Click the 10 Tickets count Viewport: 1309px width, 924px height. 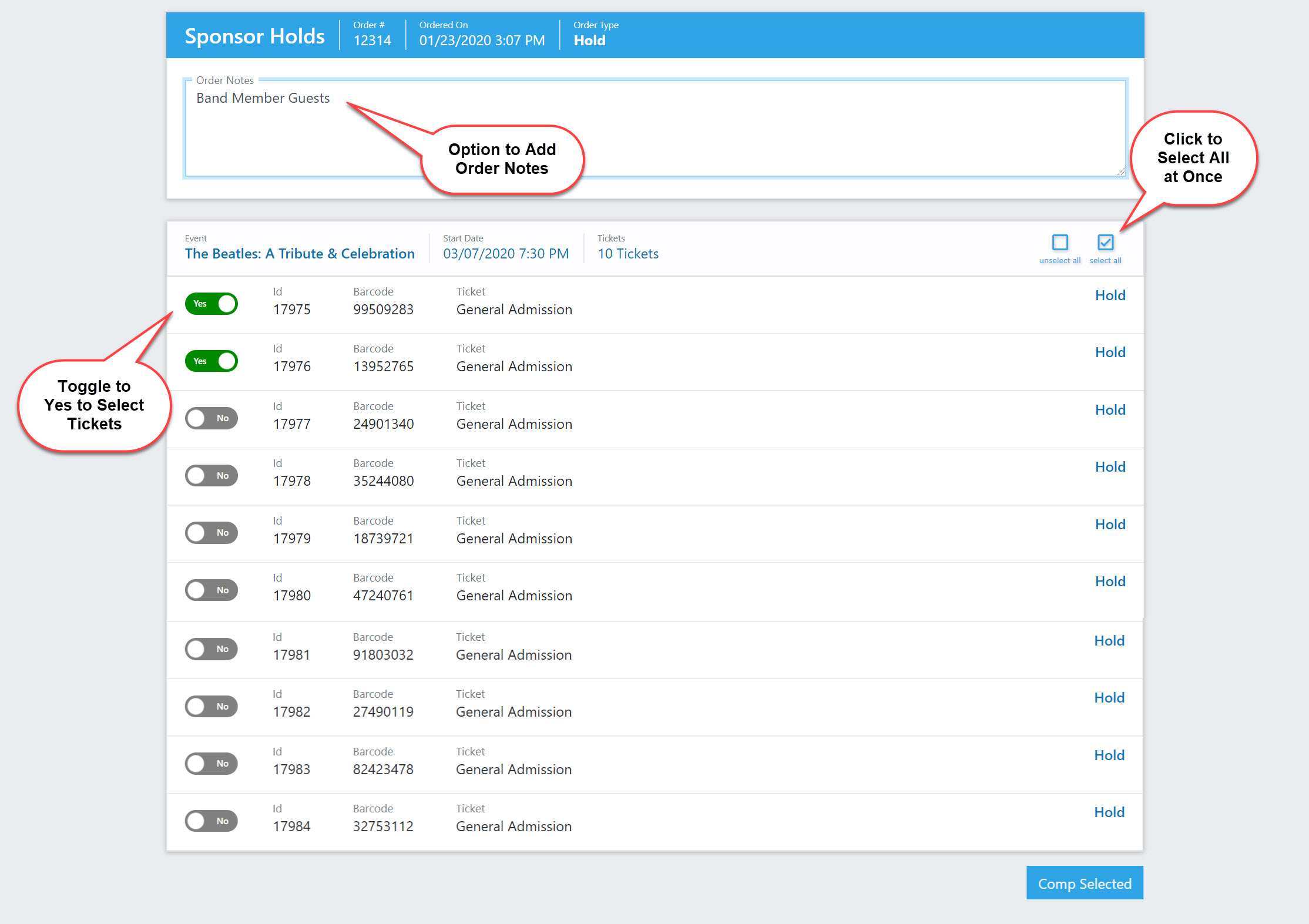point(628,254)
